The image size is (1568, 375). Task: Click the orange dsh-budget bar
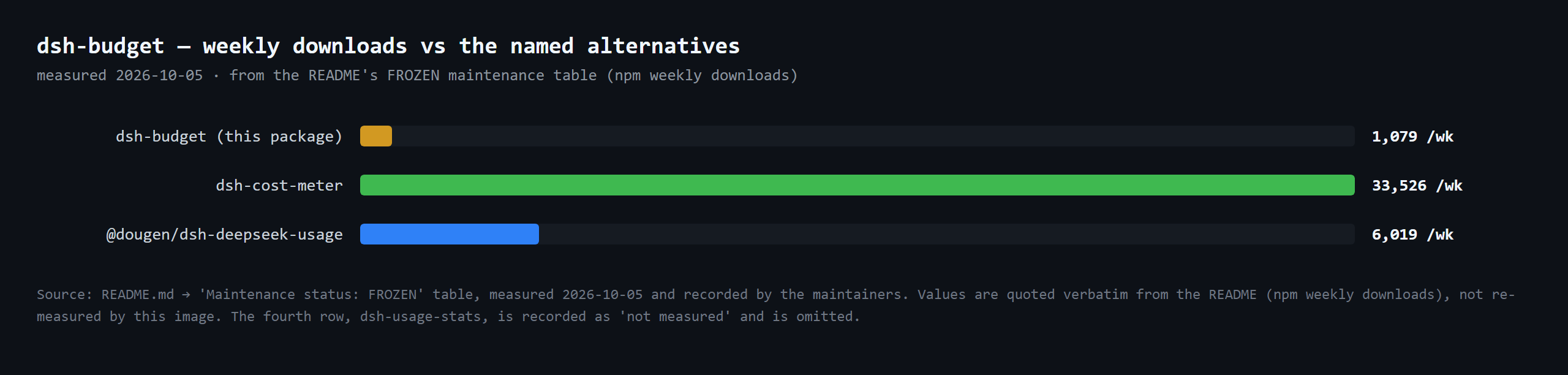pyautogui.click(x=376, y=136)
